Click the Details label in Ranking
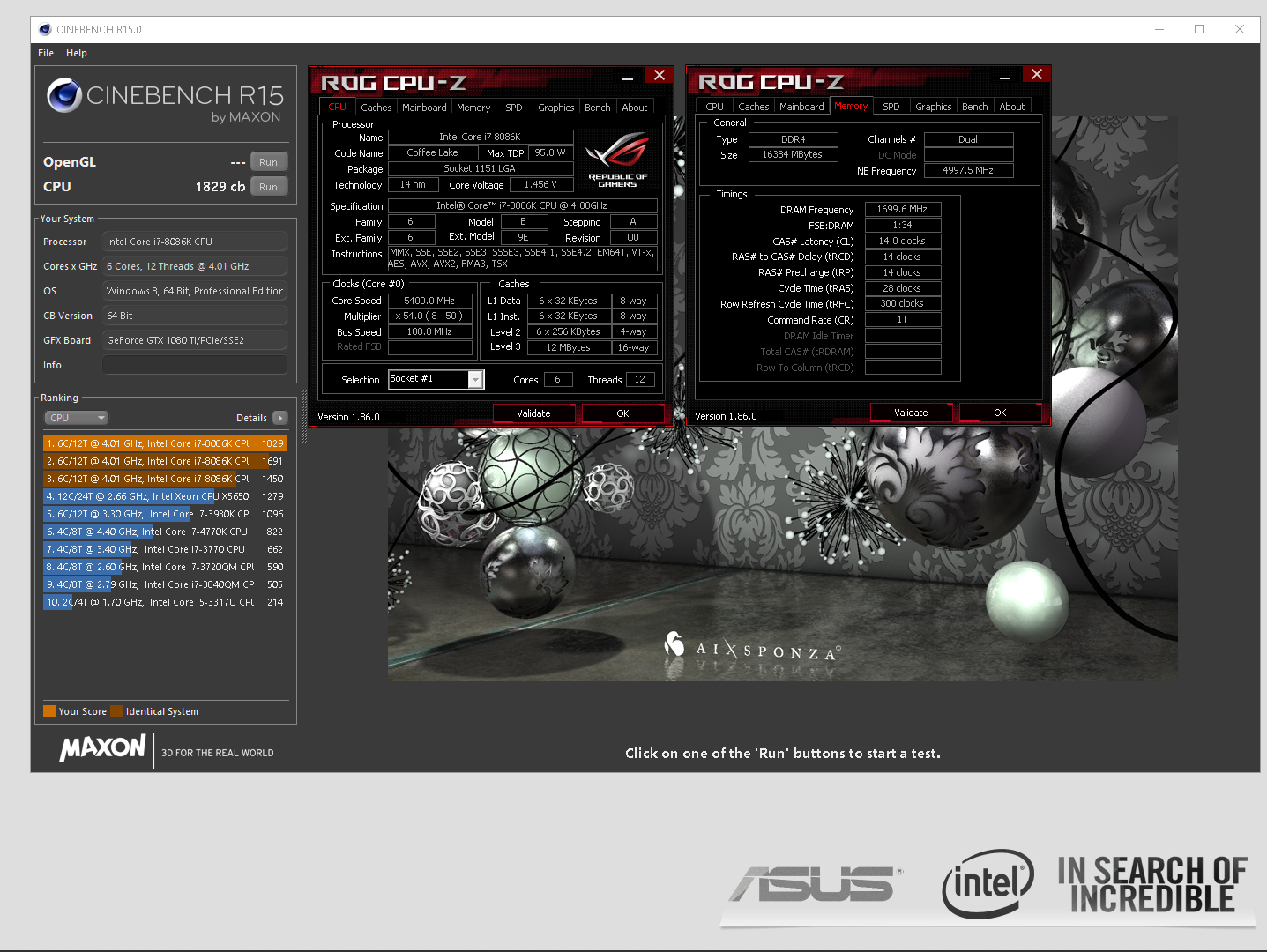The height and width of the screenshot is (952, 1267). point(251,418)
